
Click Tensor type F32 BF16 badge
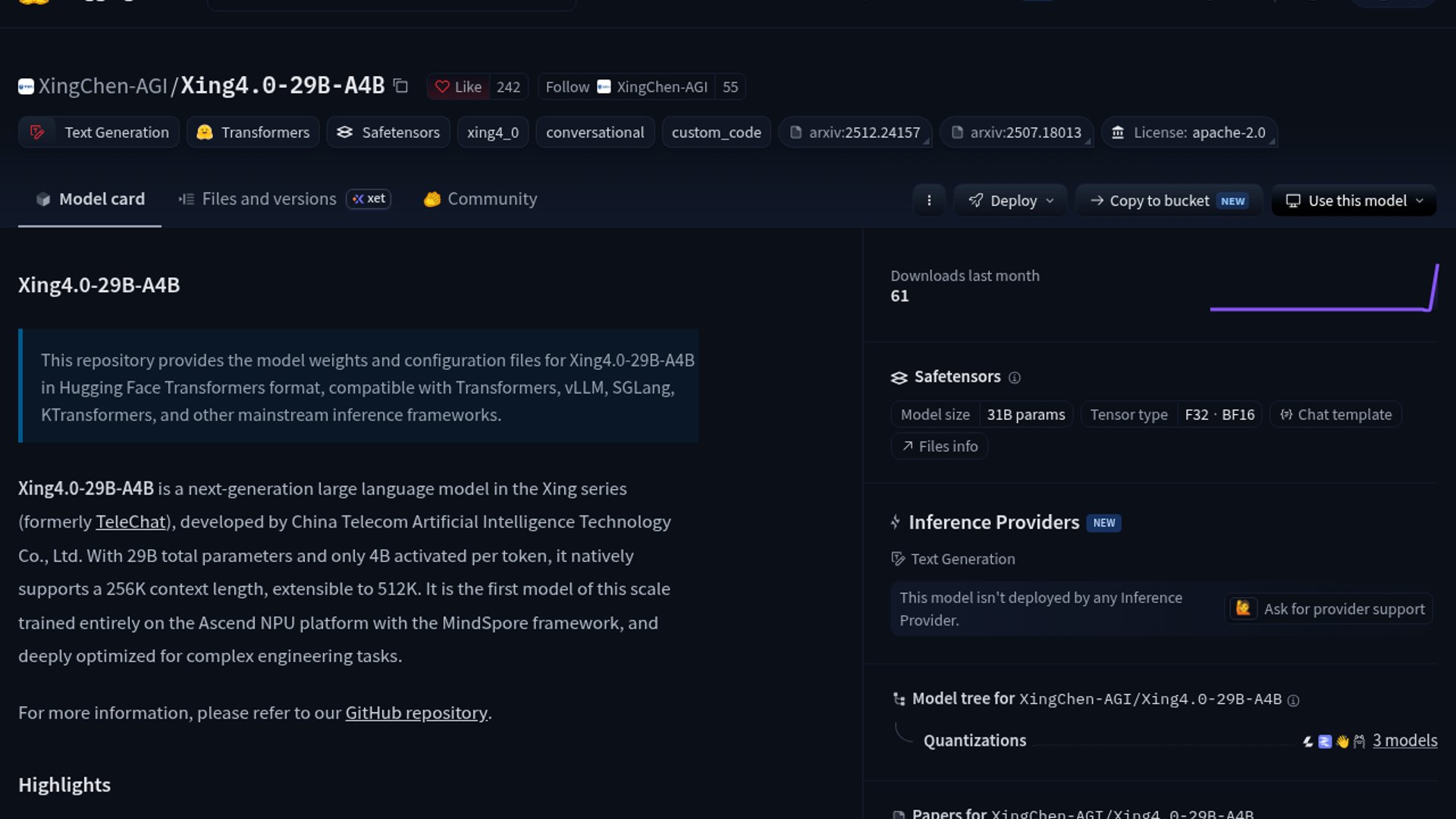[x=1172, y=415]
